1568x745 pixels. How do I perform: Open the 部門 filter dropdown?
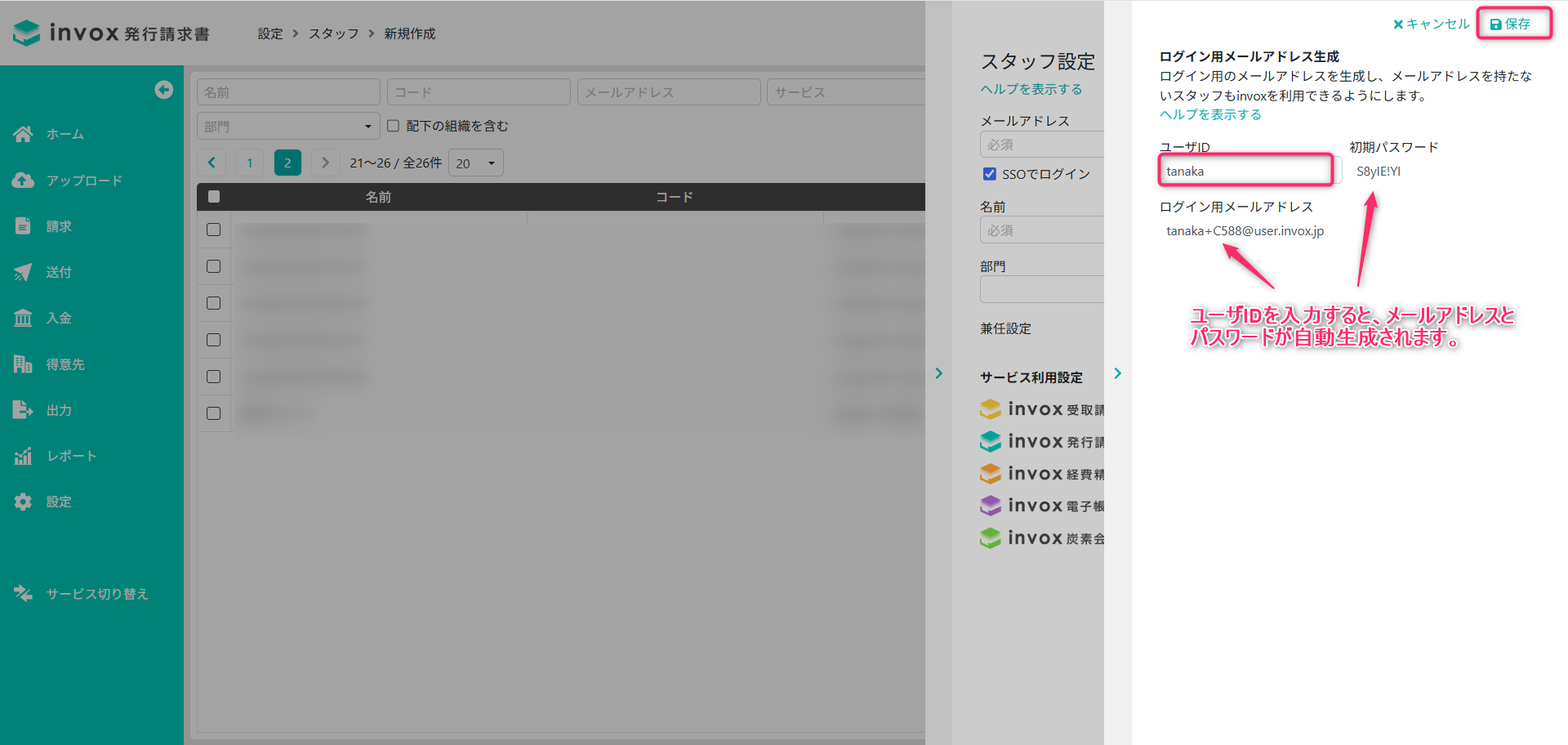288,126
